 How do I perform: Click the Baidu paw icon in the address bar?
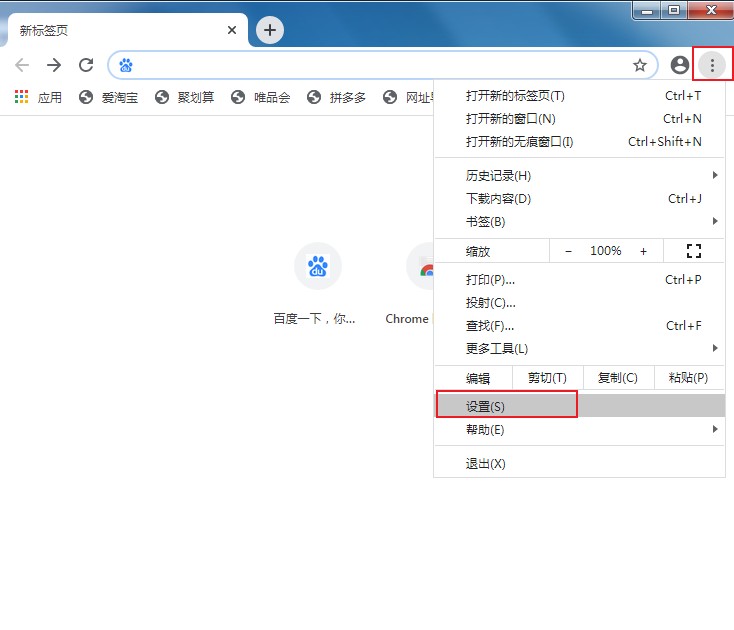(125, 65)
